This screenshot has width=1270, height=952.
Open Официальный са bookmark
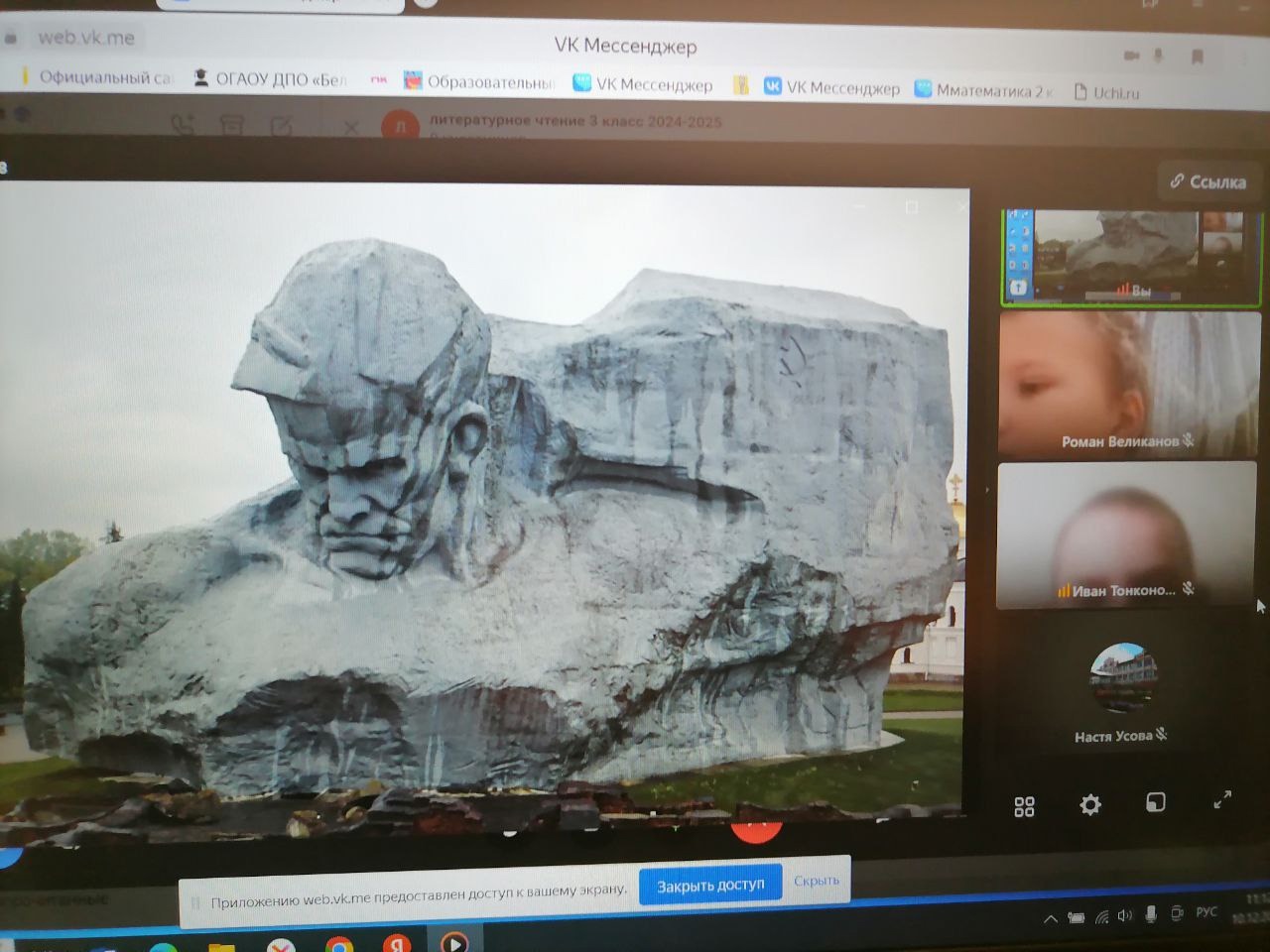96,76
